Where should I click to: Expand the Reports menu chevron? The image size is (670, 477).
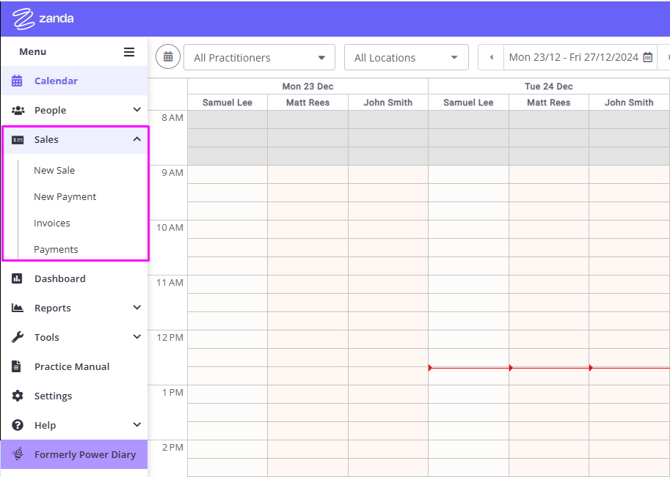tap(137, 308)
